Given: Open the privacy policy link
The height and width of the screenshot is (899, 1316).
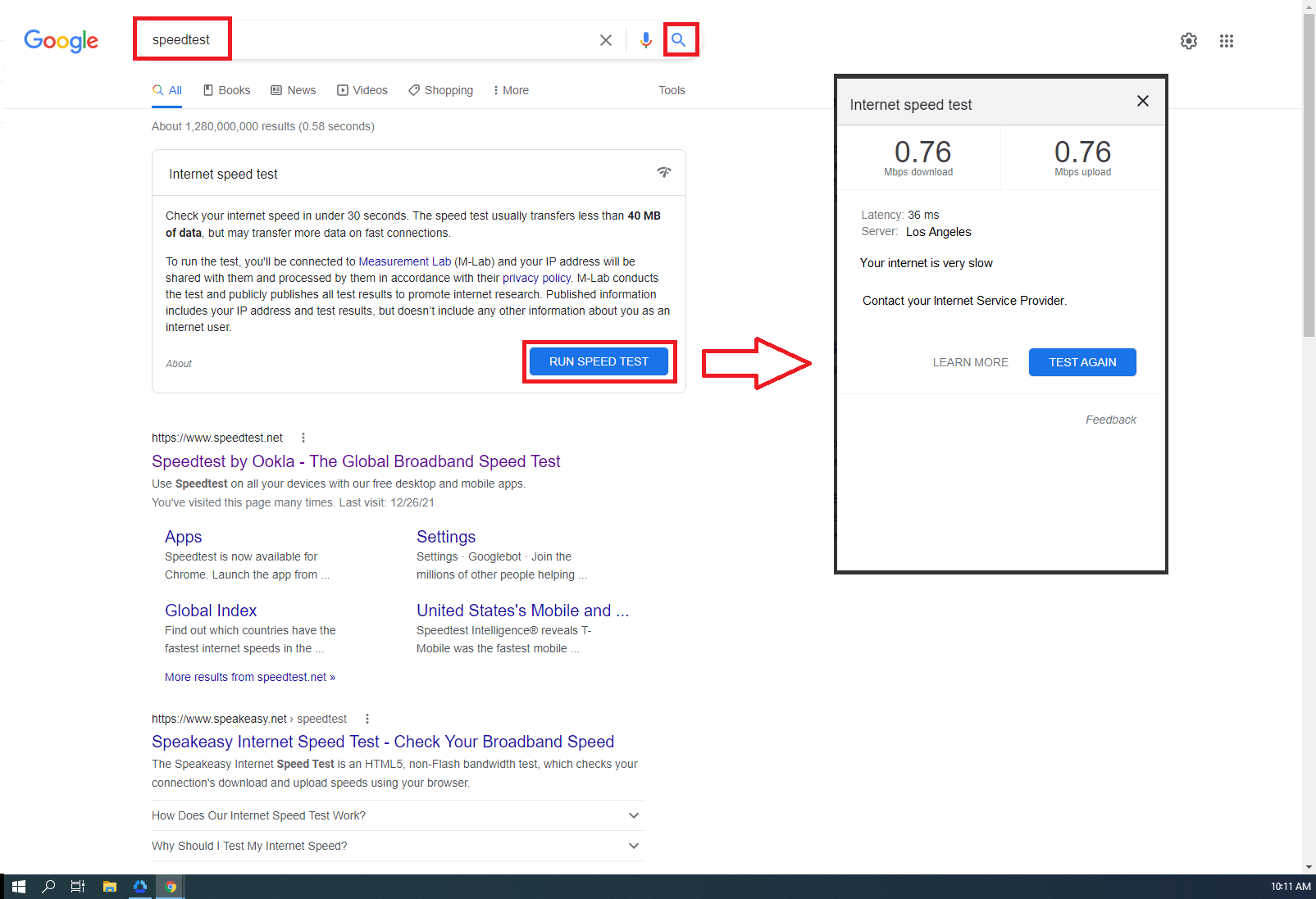Looking at the screenshot, I should 536,278.
